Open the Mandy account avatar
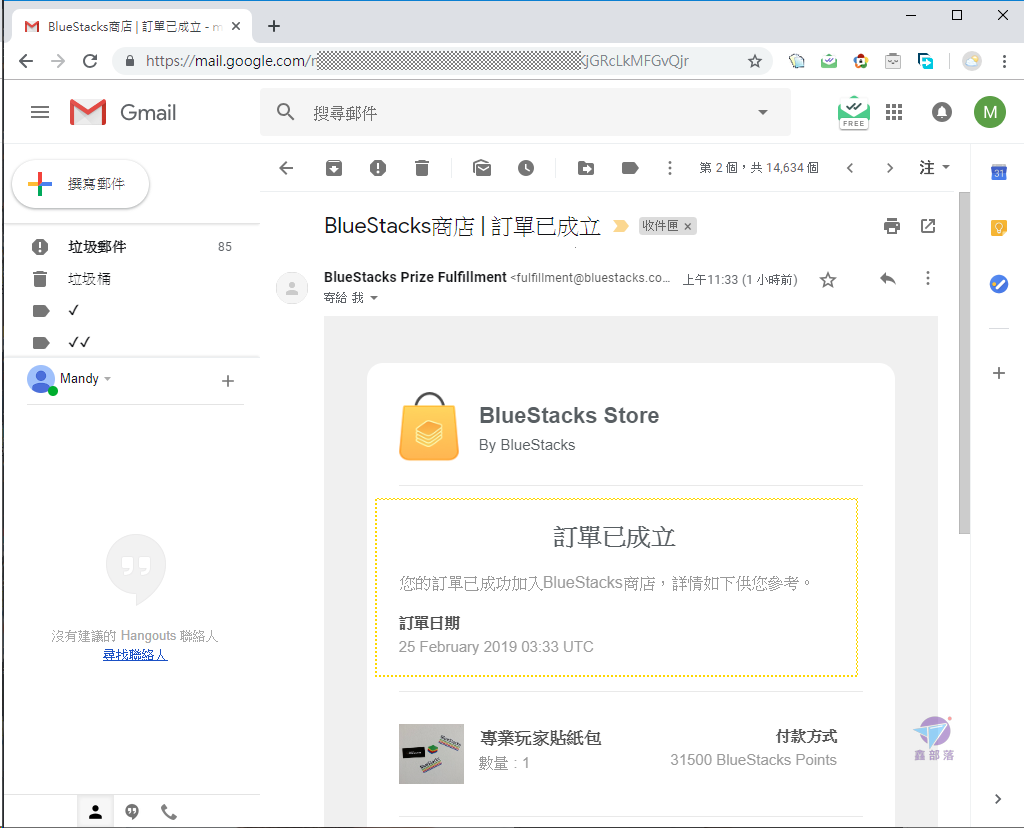1024x828 pixels. (x=989, y=112)
